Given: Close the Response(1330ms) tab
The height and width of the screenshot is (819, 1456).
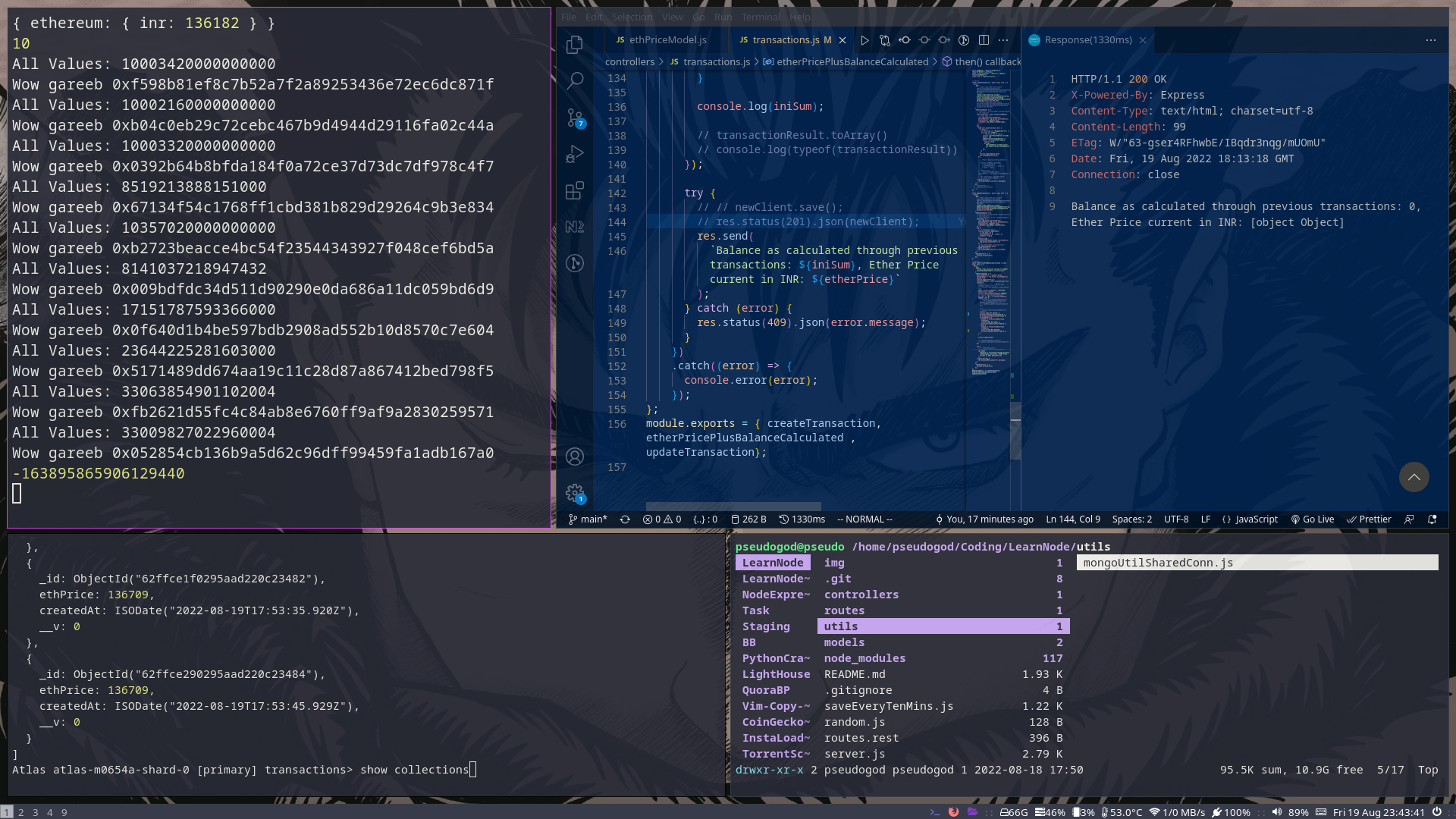Looking at the screenshot, I should click(1143, 40).
